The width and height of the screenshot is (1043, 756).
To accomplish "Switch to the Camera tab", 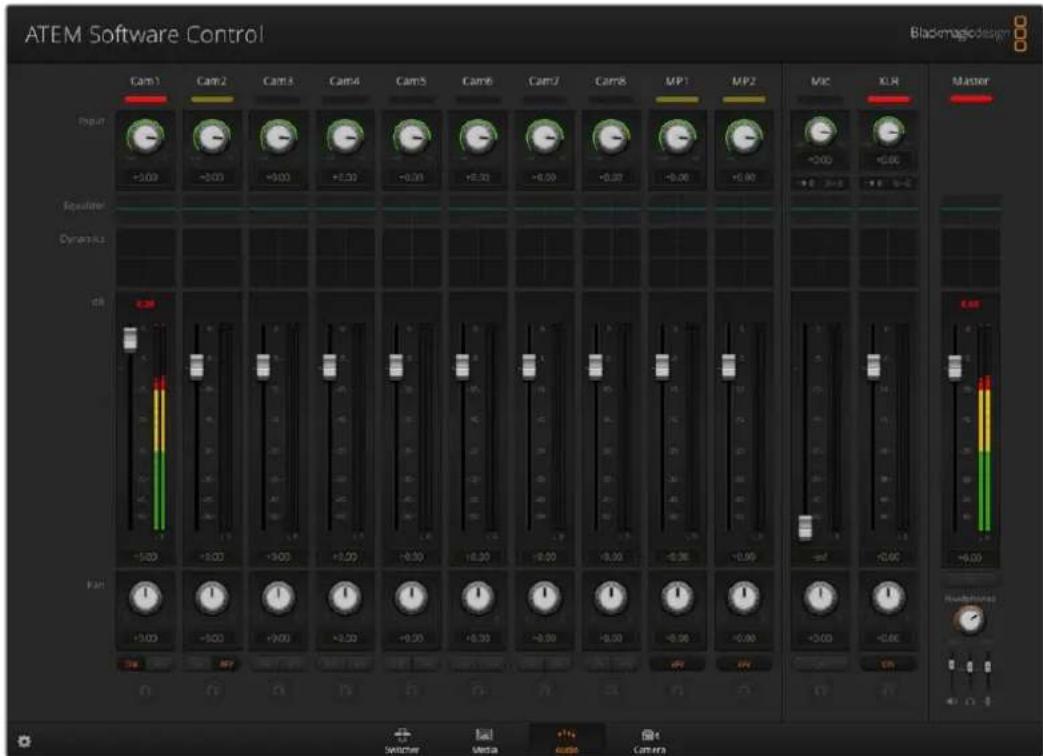I will click(x=649, y=741).
